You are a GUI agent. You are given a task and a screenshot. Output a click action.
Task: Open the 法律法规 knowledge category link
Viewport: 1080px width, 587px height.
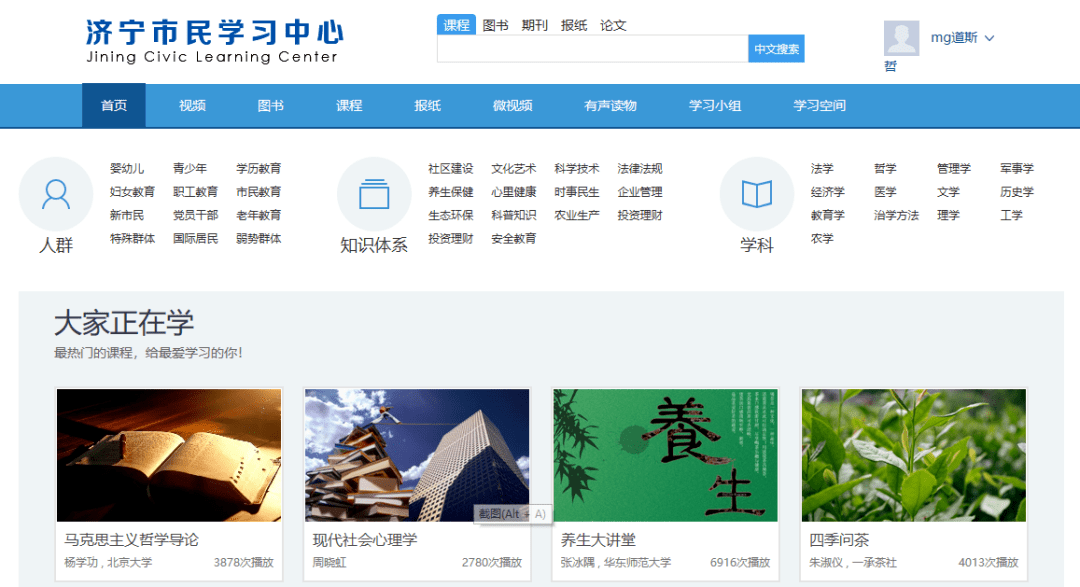coord(640,169)
